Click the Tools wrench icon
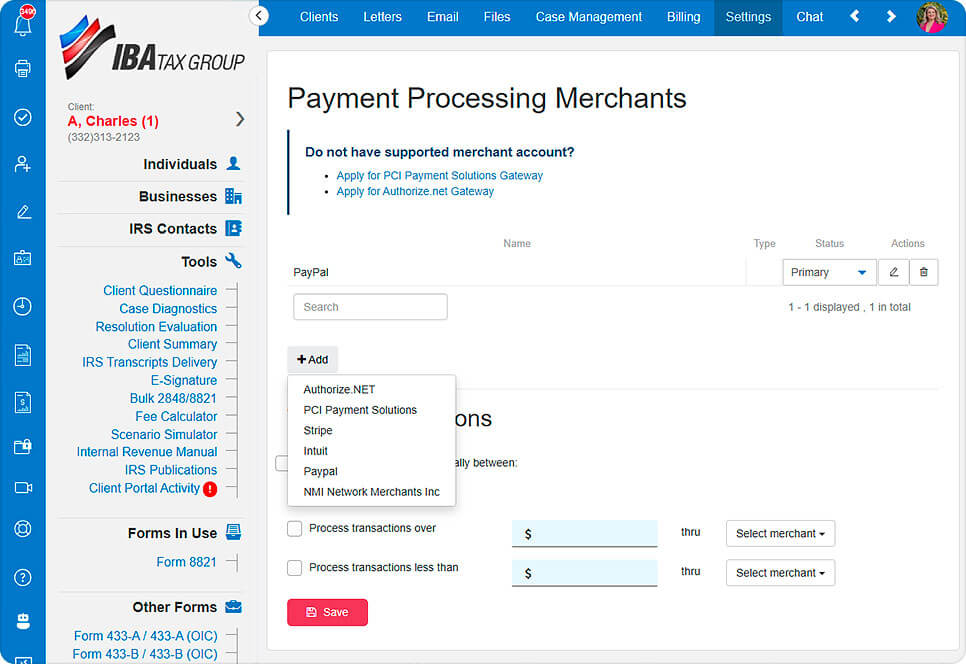 233,261
